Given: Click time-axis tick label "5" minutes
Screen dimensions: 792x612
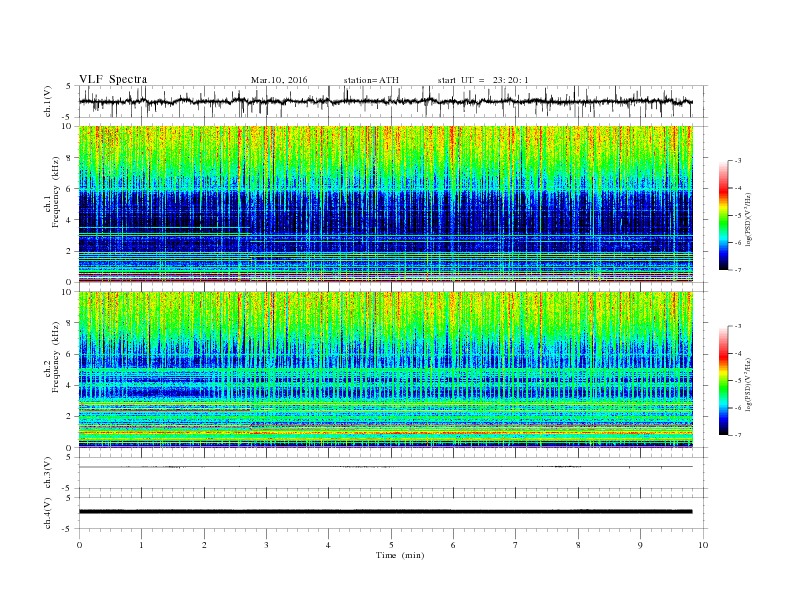Looking at the screenshot, I should tap(391, 545).
